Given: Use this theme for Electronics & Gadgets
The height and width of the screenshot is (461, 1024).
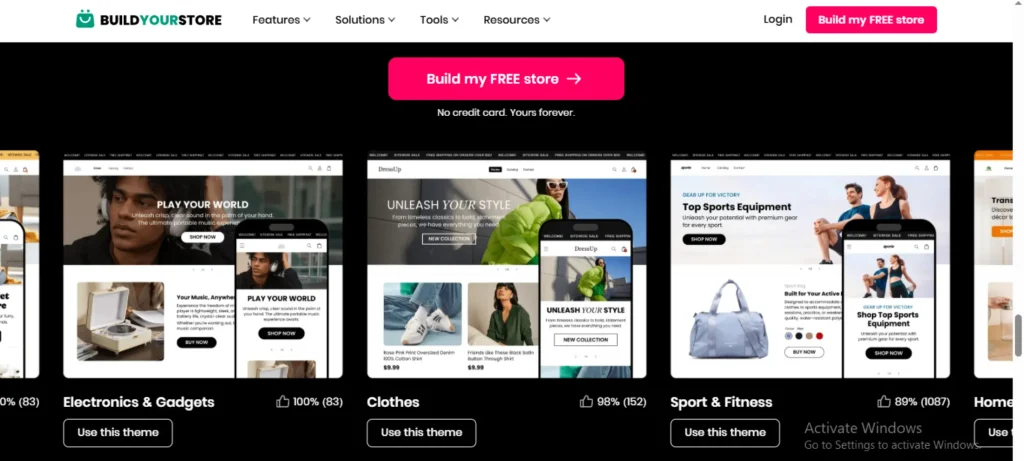Looking at the screenshot, I should point(118,432).
